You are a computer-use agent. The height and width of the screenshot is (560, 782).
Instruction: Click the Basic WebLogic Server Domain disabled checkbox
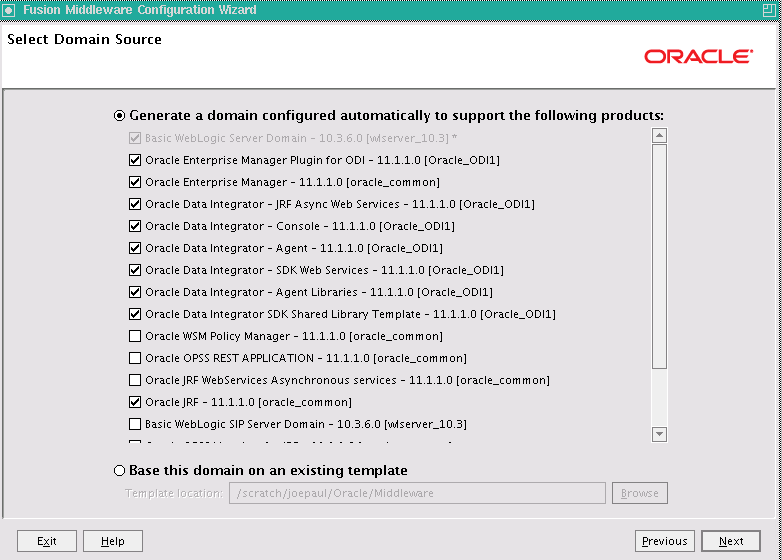(x=135, y=138)
